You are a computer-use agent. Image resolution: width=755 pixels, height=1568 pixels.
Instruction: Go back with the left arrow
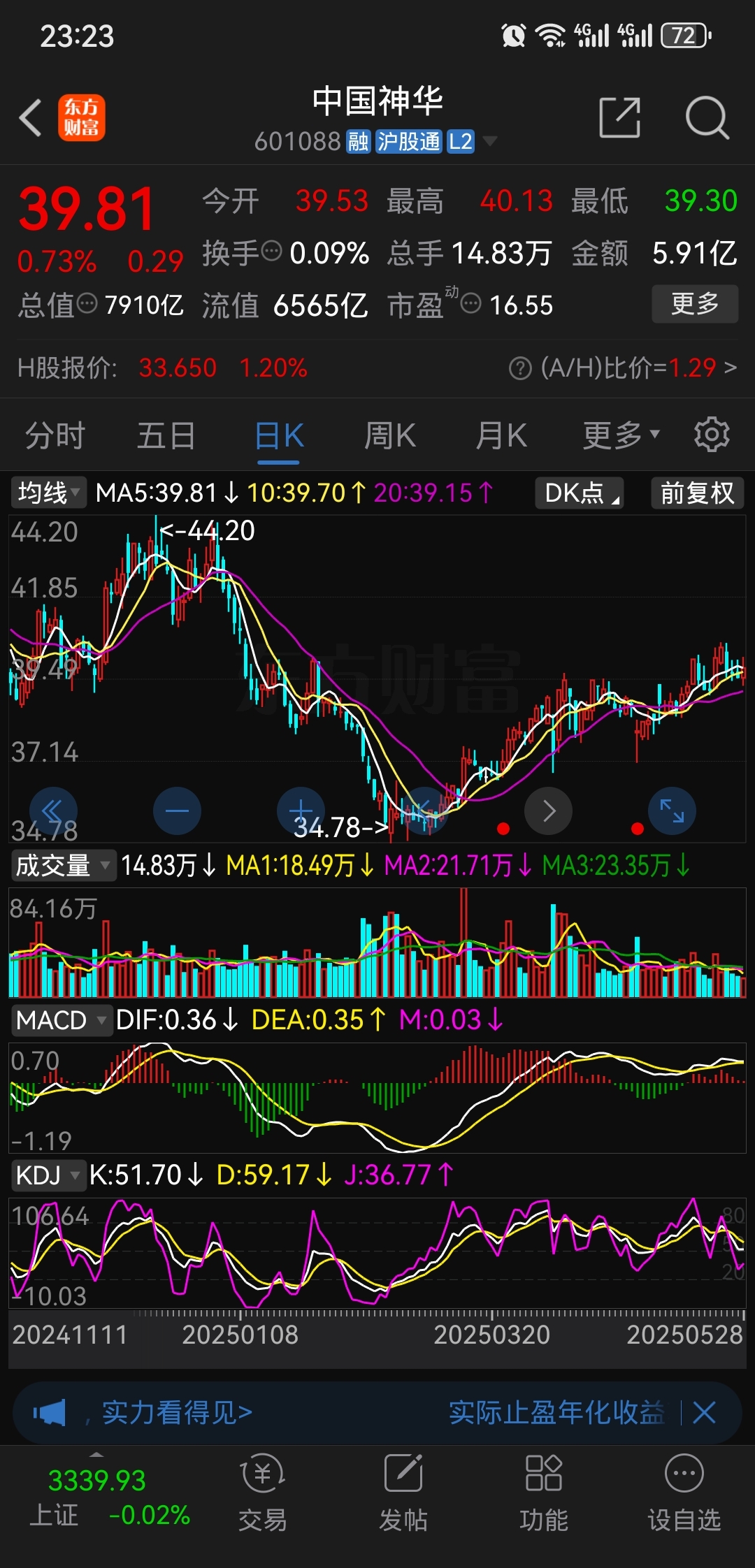tap(31, 117)
